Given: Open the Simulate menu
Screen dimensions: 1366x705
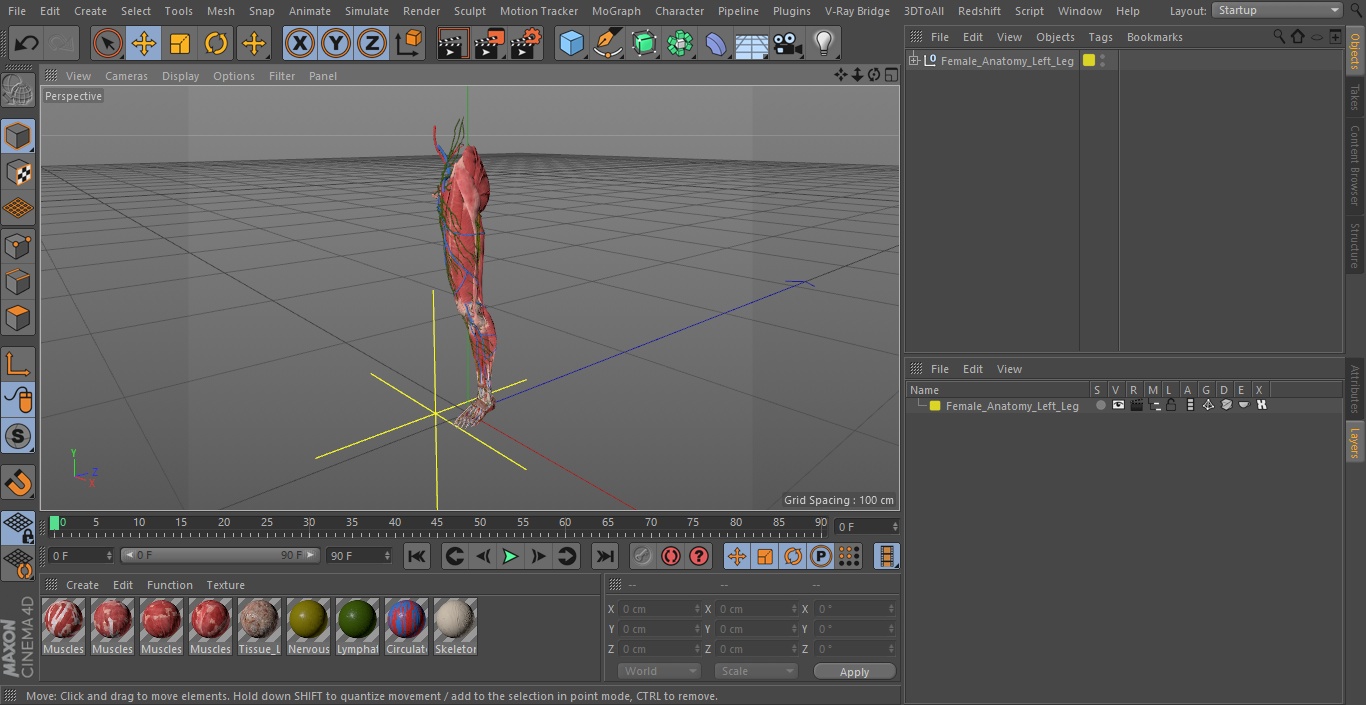Looking at the screenshot, I should [367, 11].
